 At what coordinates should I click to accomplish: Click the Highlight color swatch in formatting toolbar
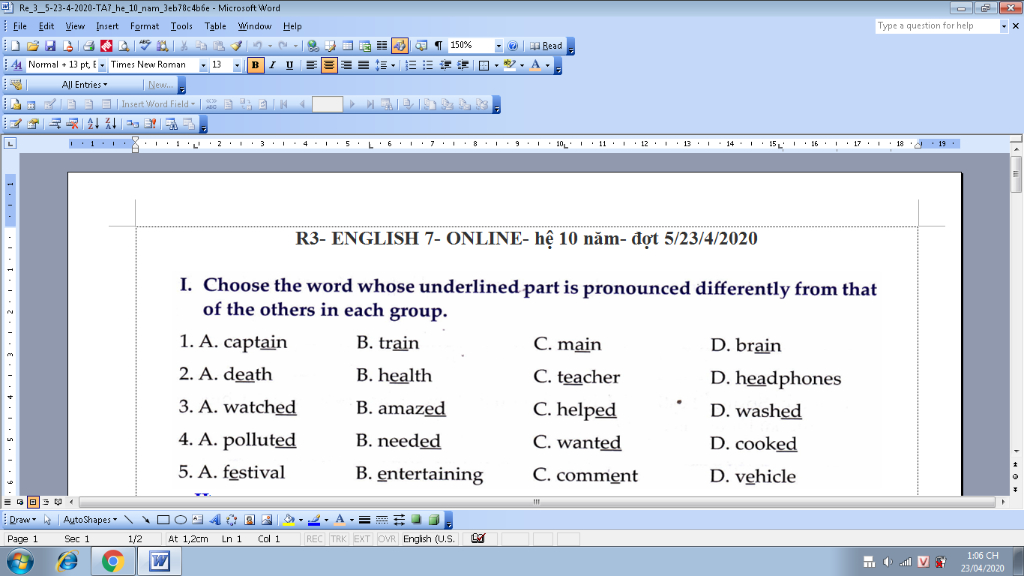coord(510,65)
